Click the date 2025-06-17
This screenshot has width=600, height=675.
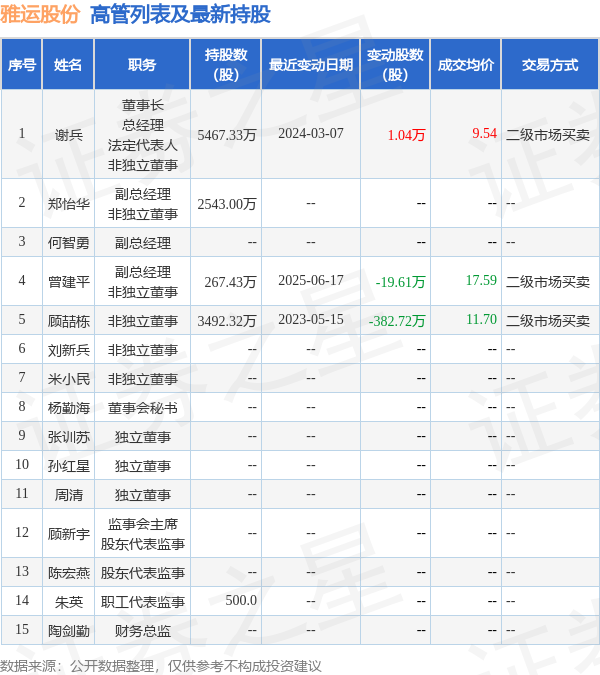coord(311,280)
